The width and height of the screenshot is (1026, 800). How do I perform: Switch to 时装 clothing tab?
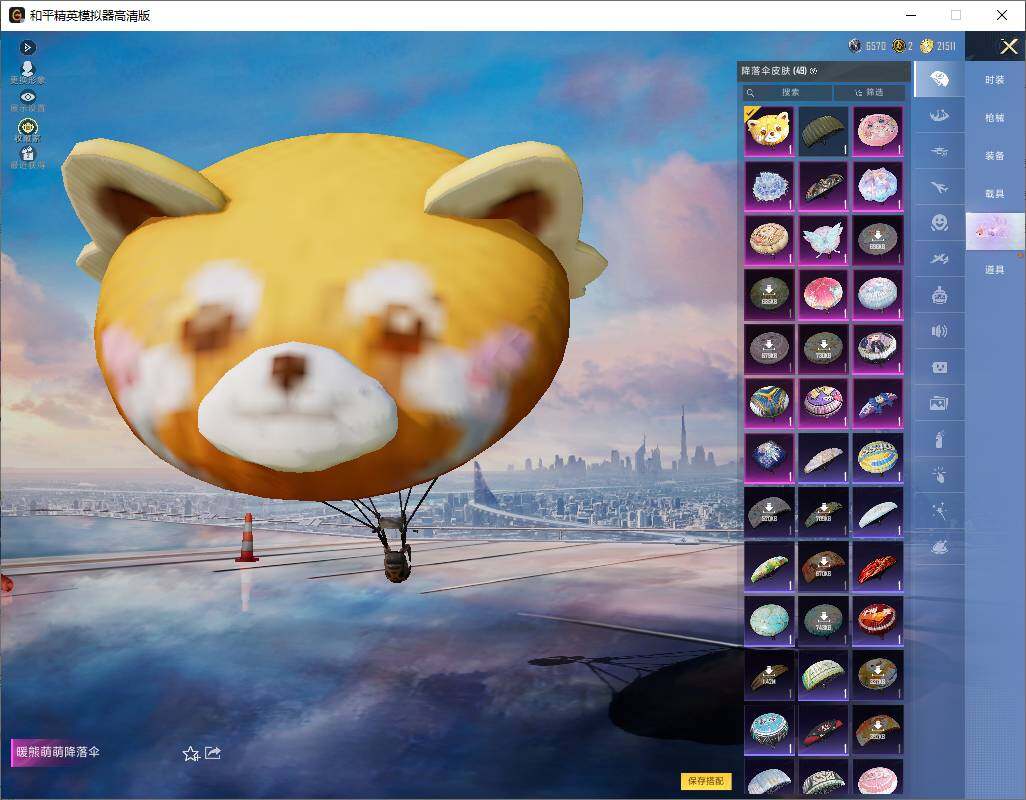[x=995, y=80]
